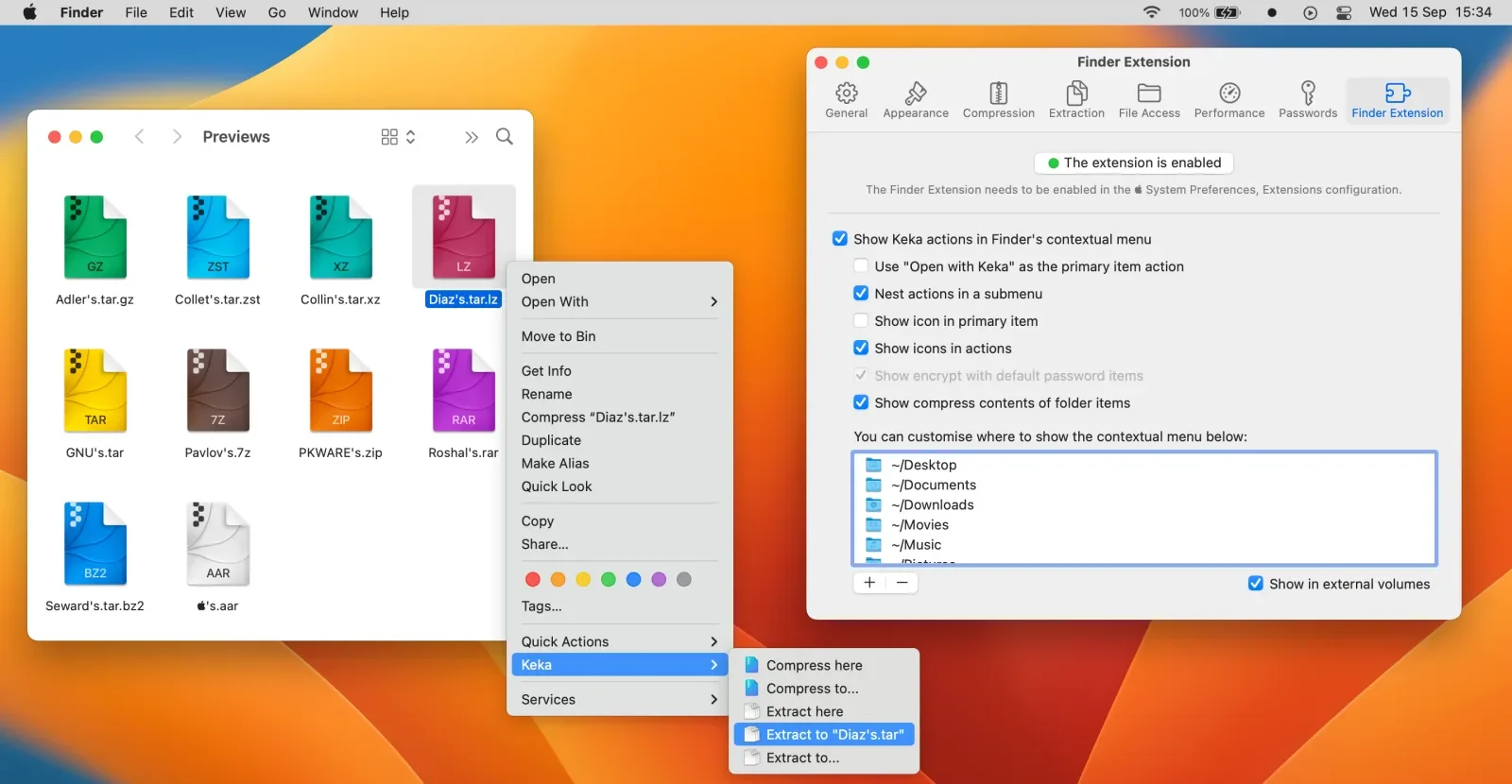Choose Open in the context menu
The image size is (1512, 784).
tap(620, 279)
